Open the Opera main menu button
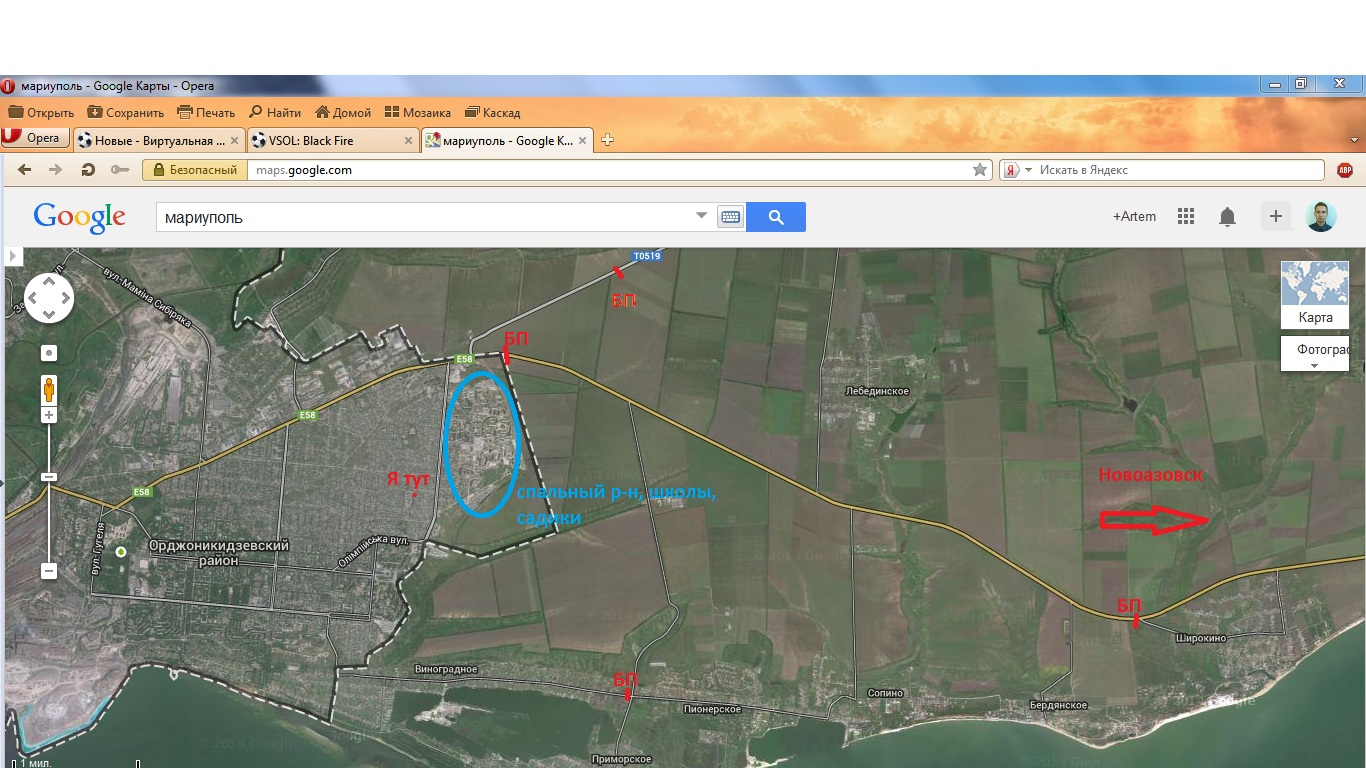This screenshot has height=768, width=1366. pyautogui.click(x=36, y=138)
